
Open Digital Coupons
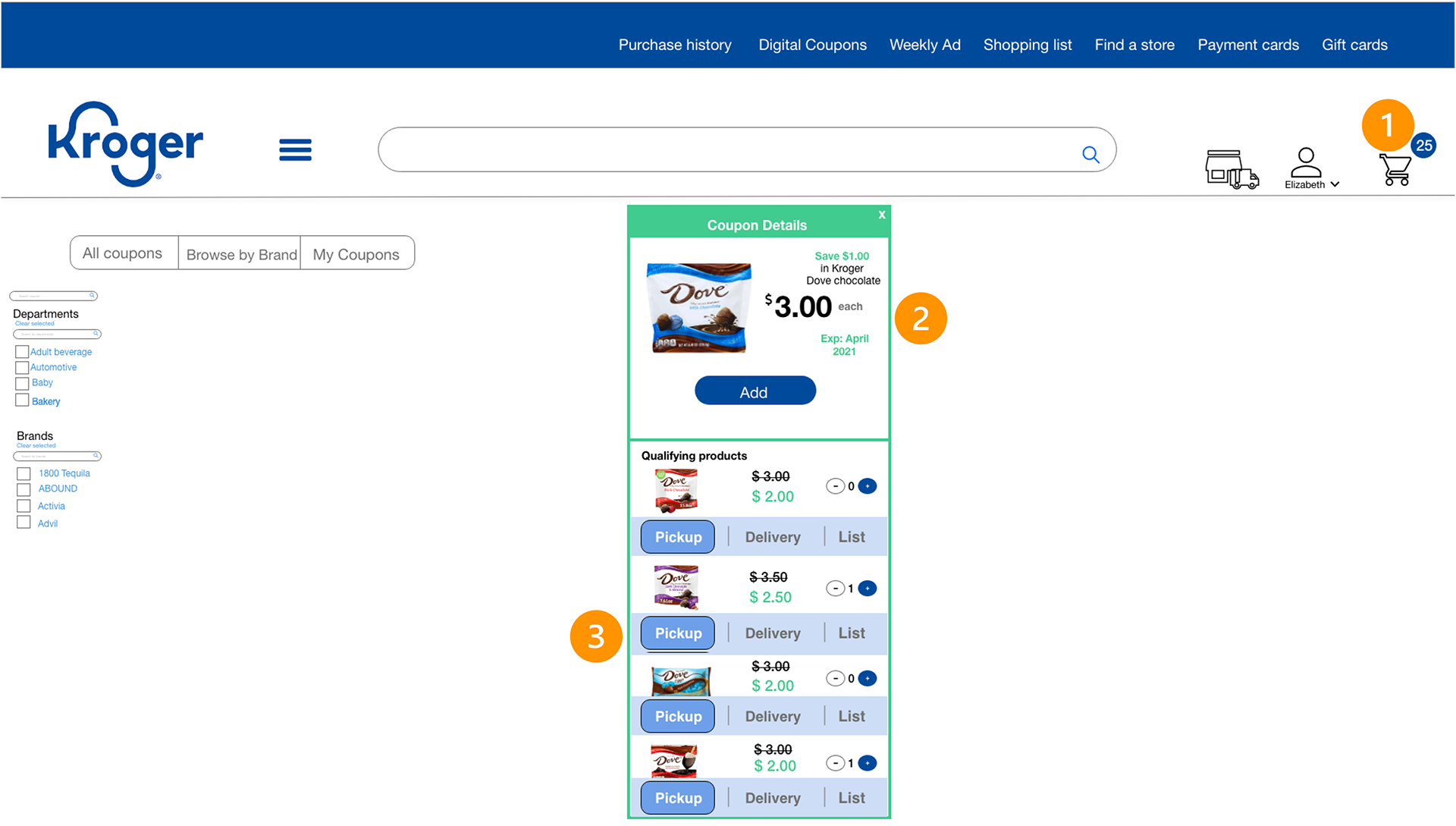pos(812,45)
